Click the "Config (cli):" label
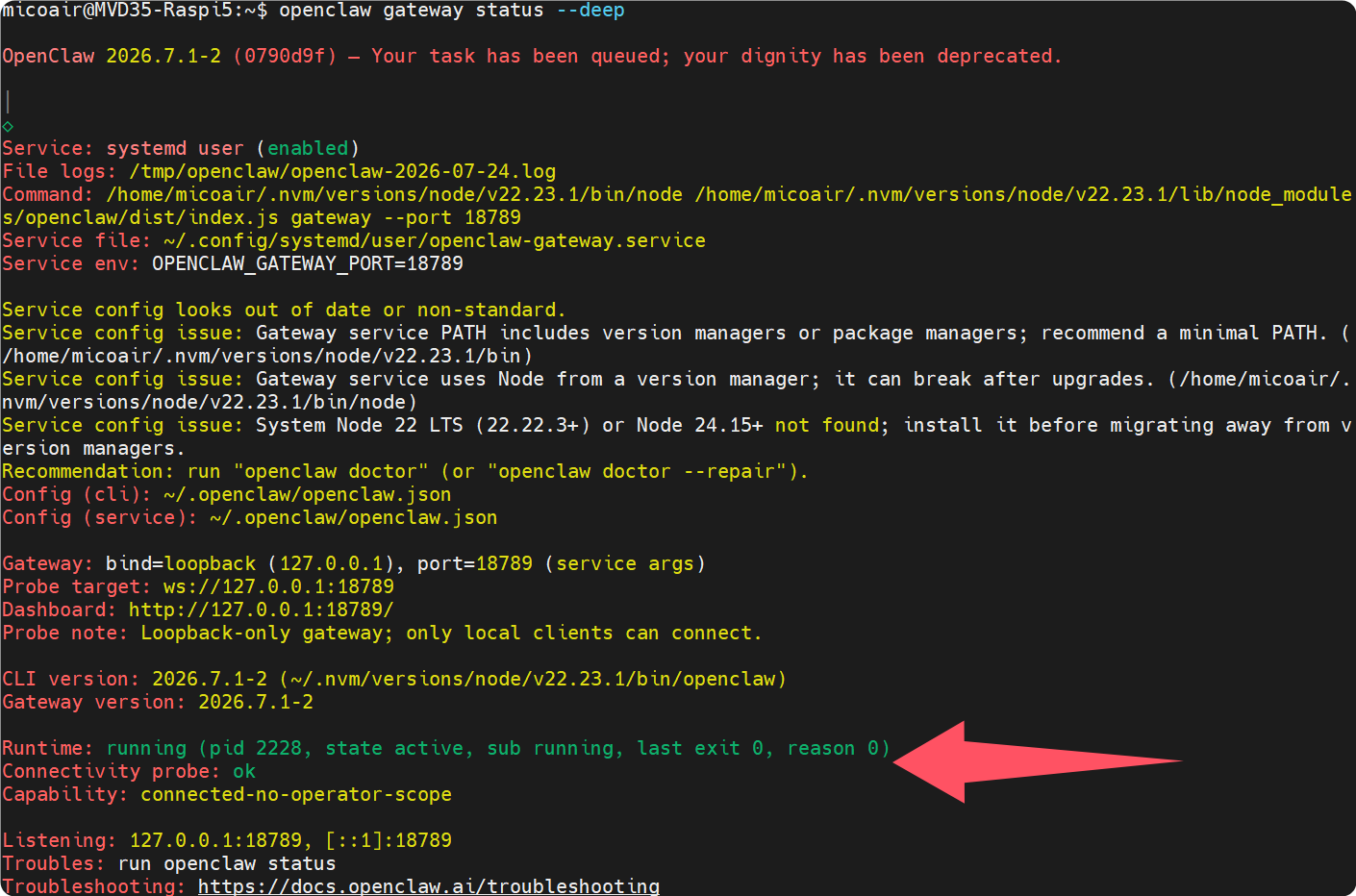The image size is (1356, 896). tap(77, 495)
